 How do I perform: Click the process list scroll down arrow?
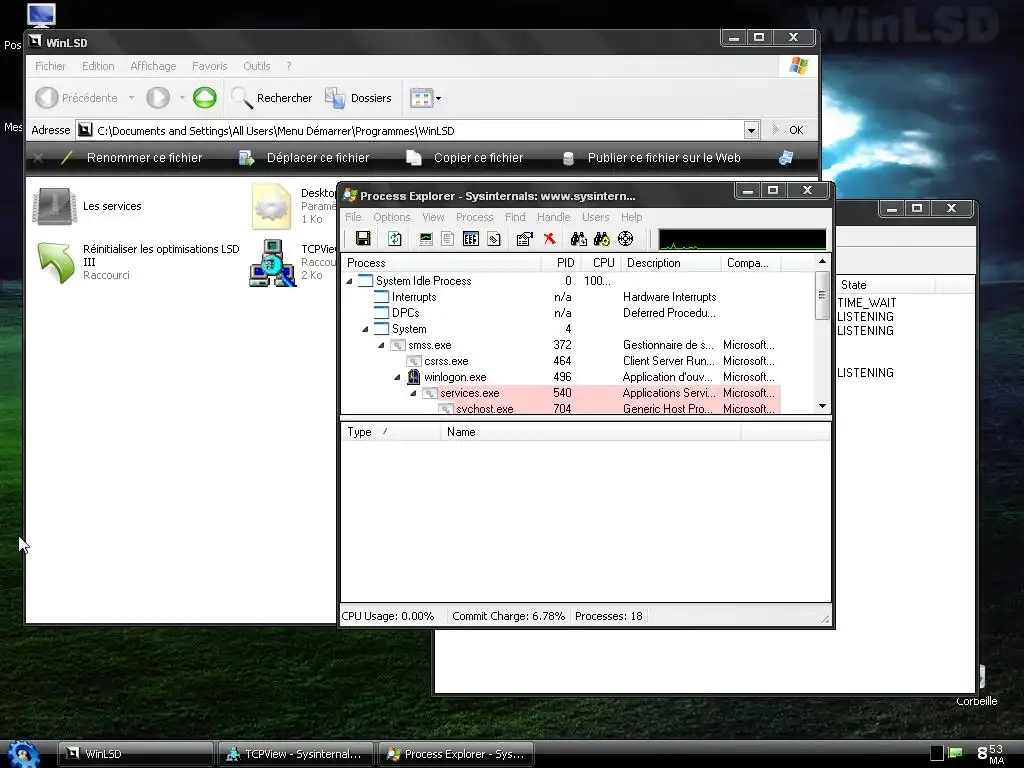click(x=822, y=406)
